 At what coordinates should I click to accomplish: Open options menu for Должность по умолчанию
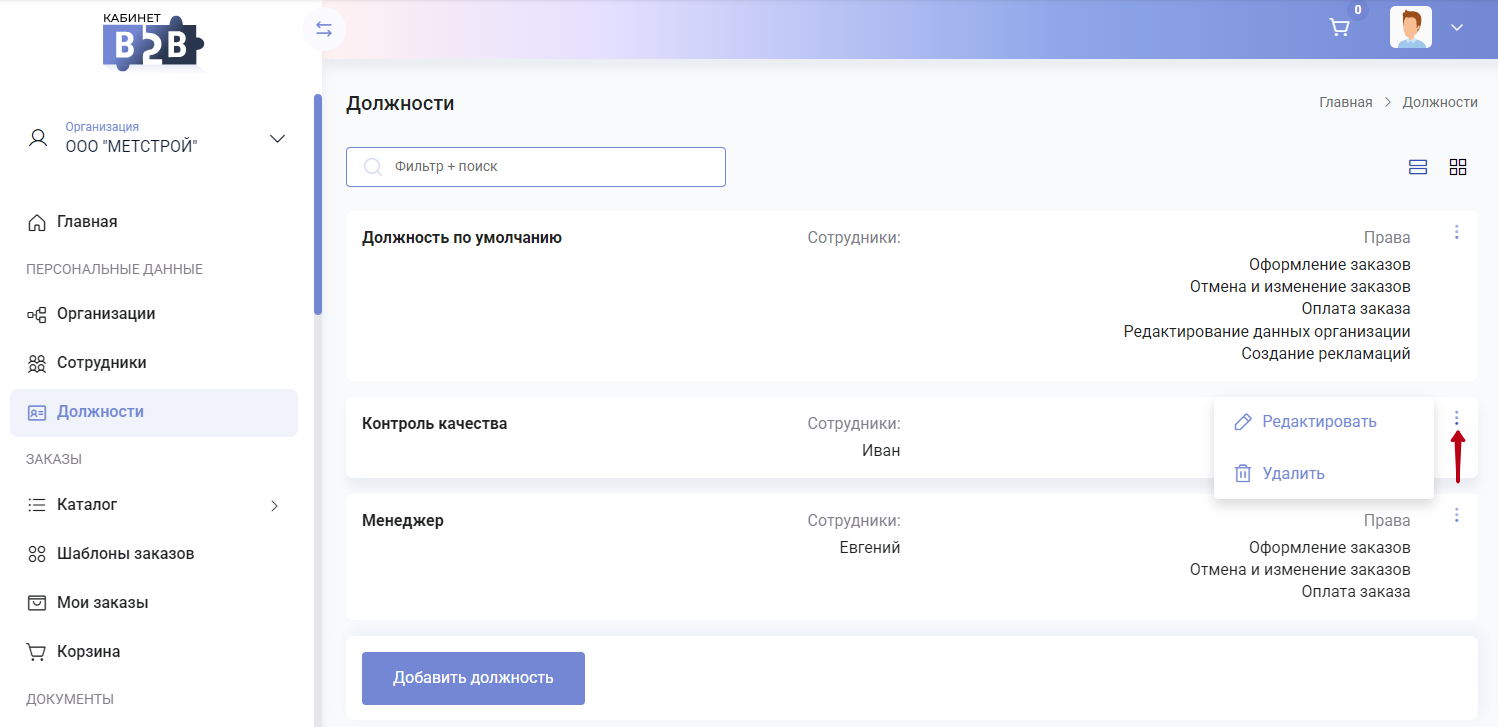pos(1456,232)
